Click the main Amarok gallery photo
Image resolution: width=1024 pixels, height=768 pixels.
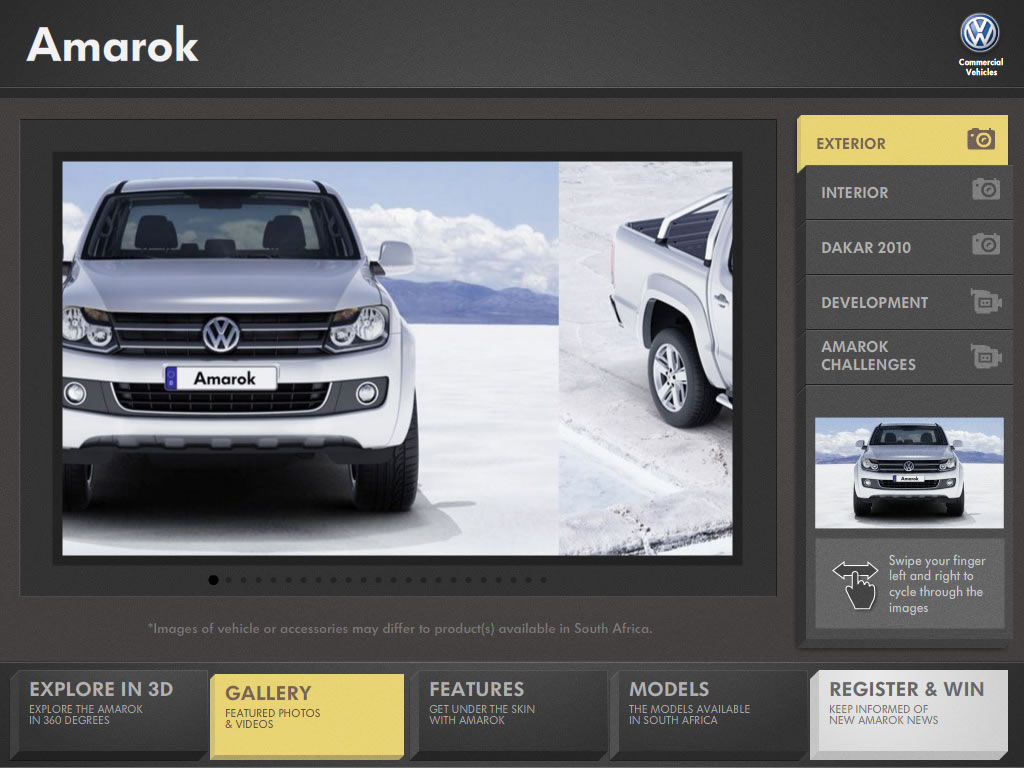(x=397, y=358)
